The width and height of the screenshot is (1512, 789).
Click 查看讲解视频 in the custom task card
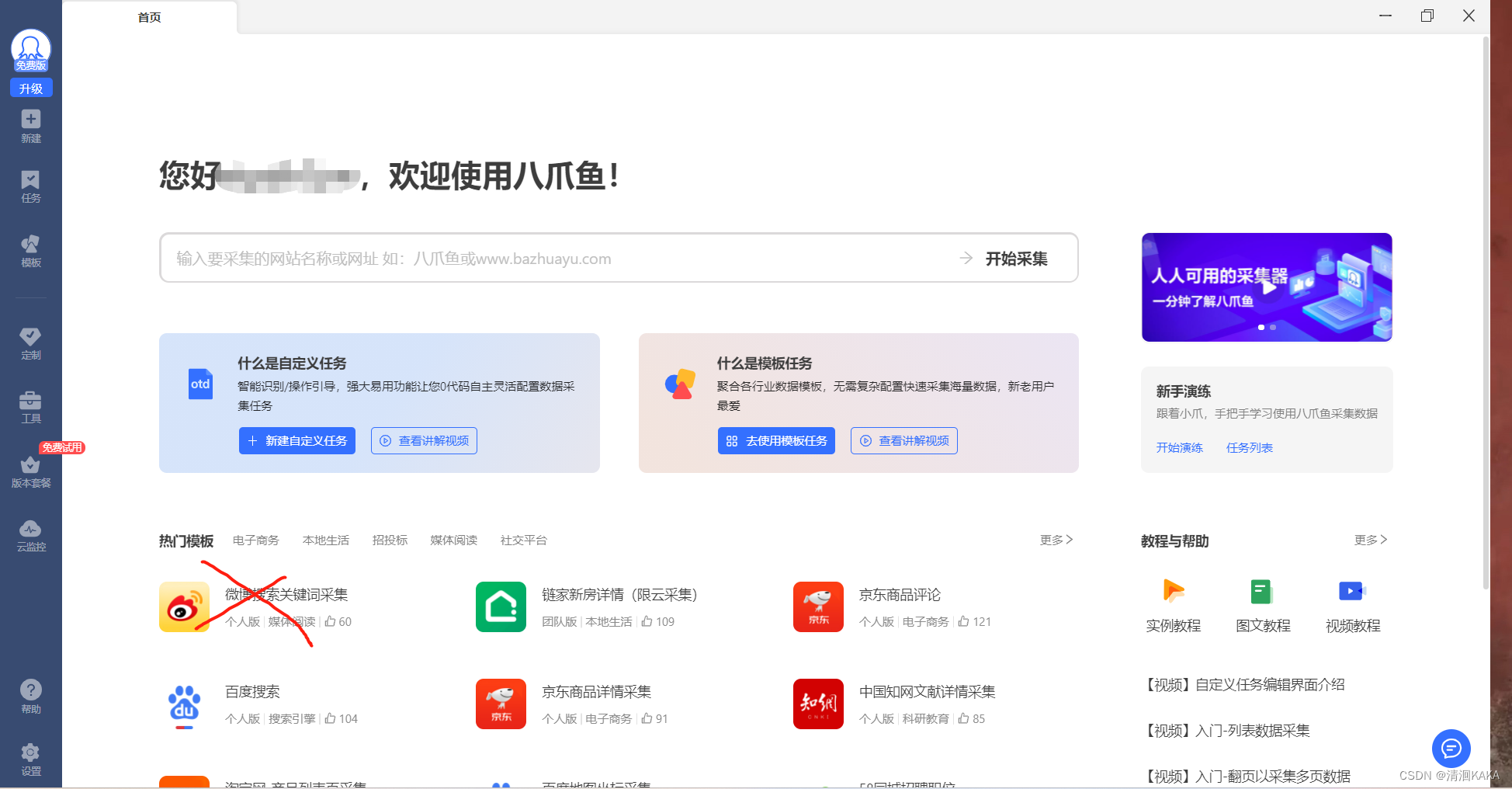[424, 440]
